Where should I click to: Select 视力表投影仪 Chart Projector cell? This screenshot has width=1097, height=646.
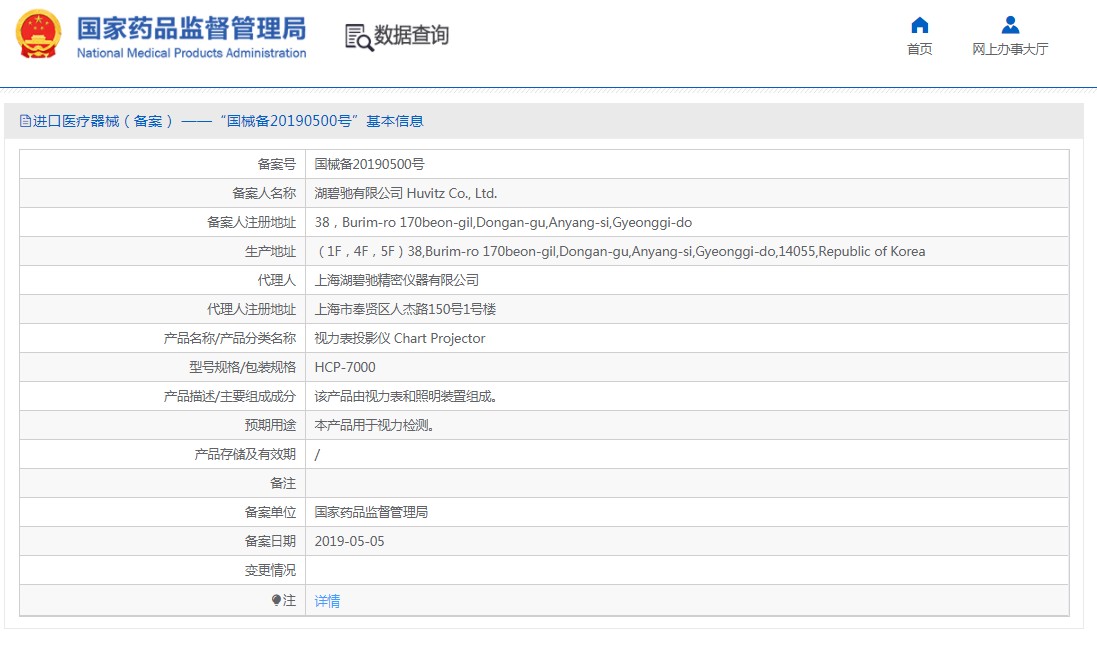(399, 338)
